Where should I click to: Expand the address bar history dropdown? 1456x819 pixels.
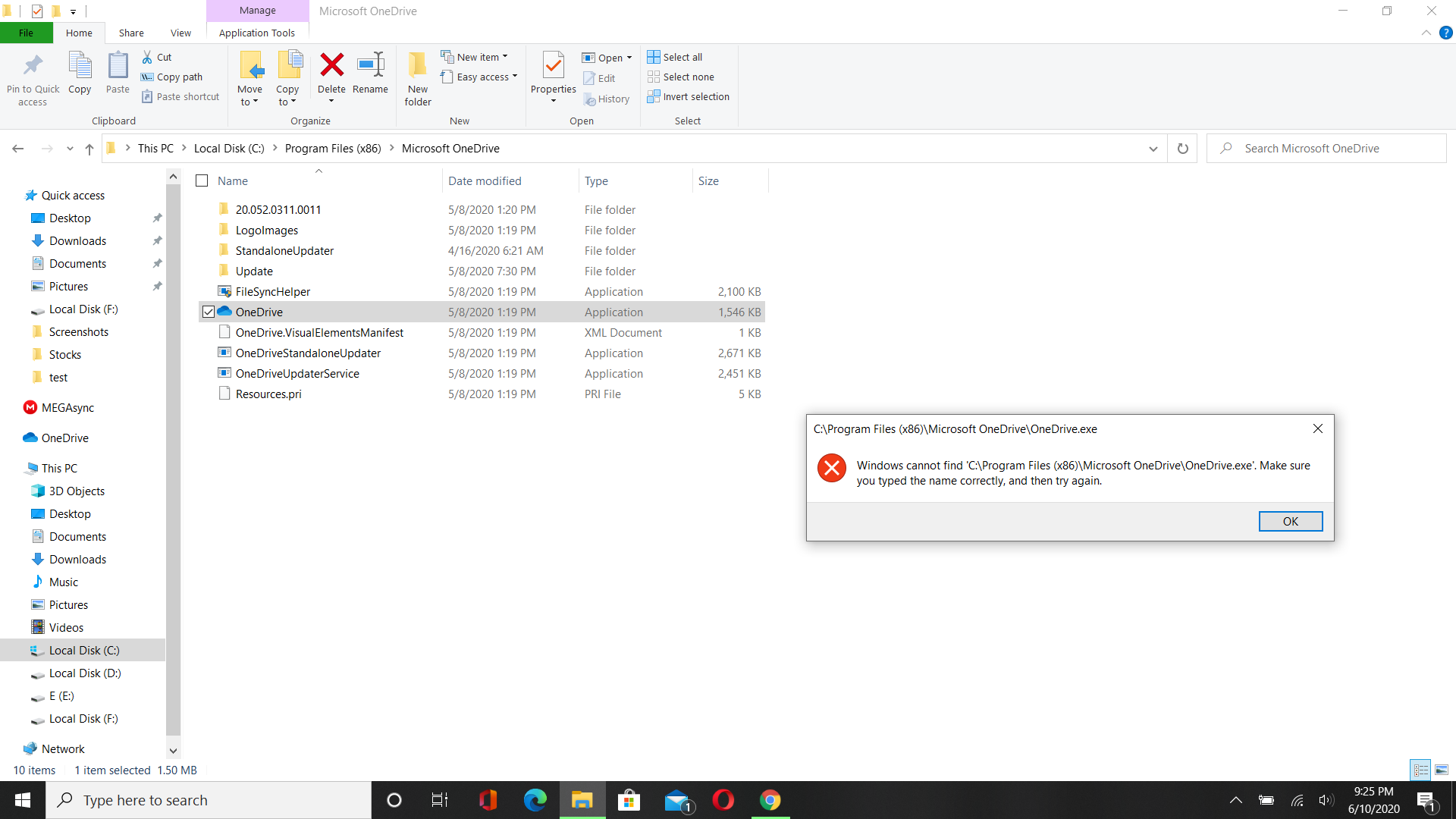coord(1153,149)
